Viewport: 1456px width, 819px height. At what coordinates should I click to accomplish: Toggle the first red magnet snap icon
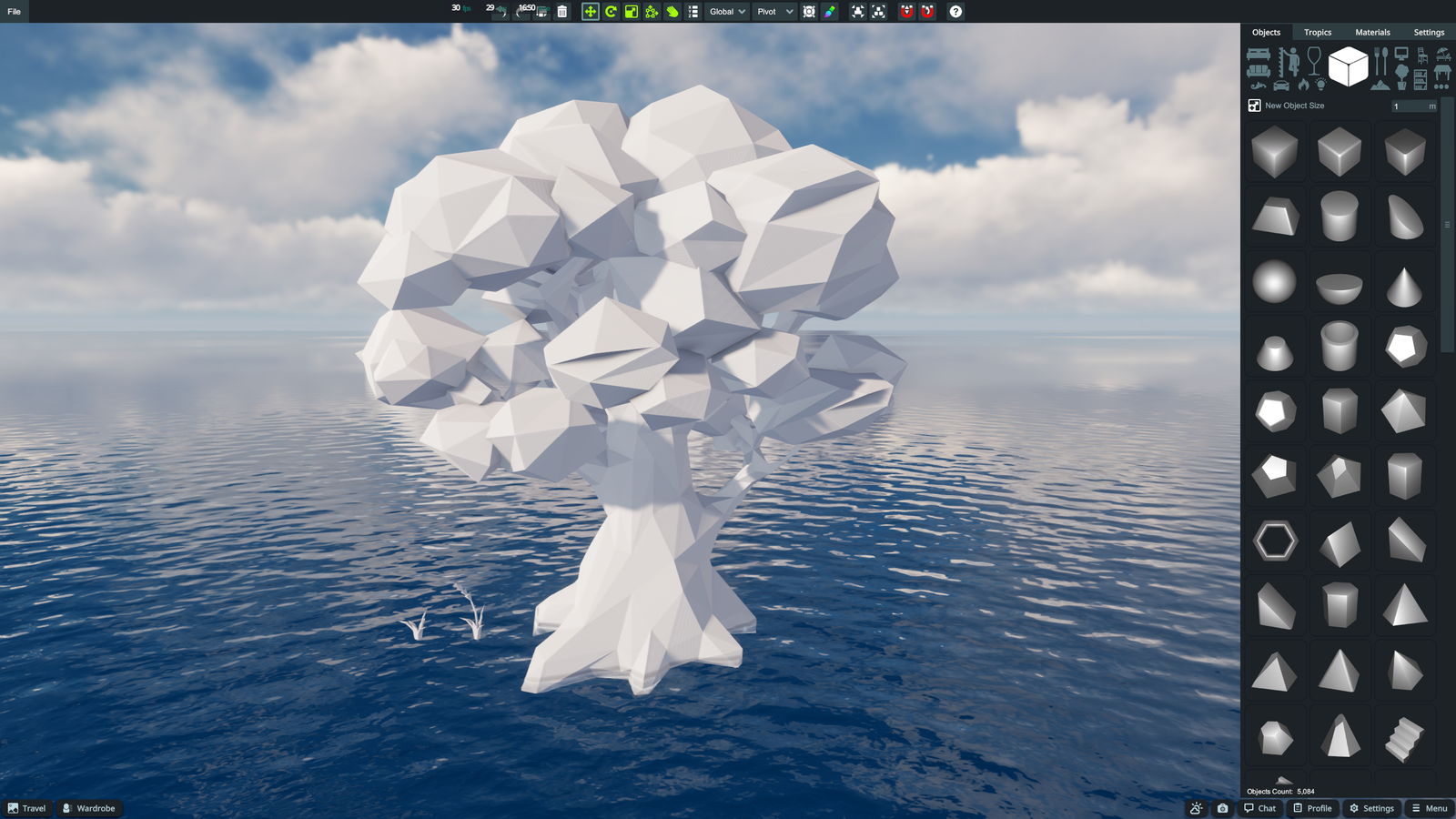click(906, 12)
